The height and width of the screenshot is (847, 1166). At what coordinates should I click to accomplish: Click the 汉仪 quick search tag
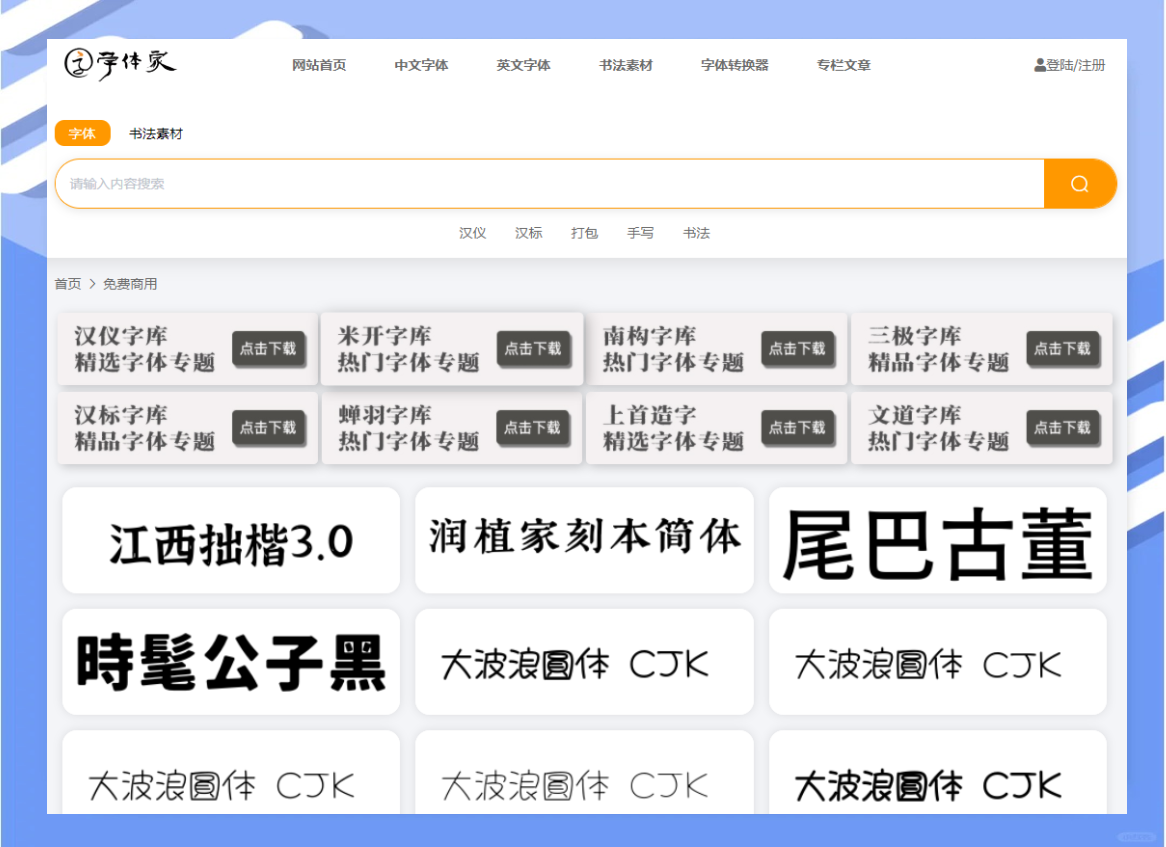[x=472, y=233]
